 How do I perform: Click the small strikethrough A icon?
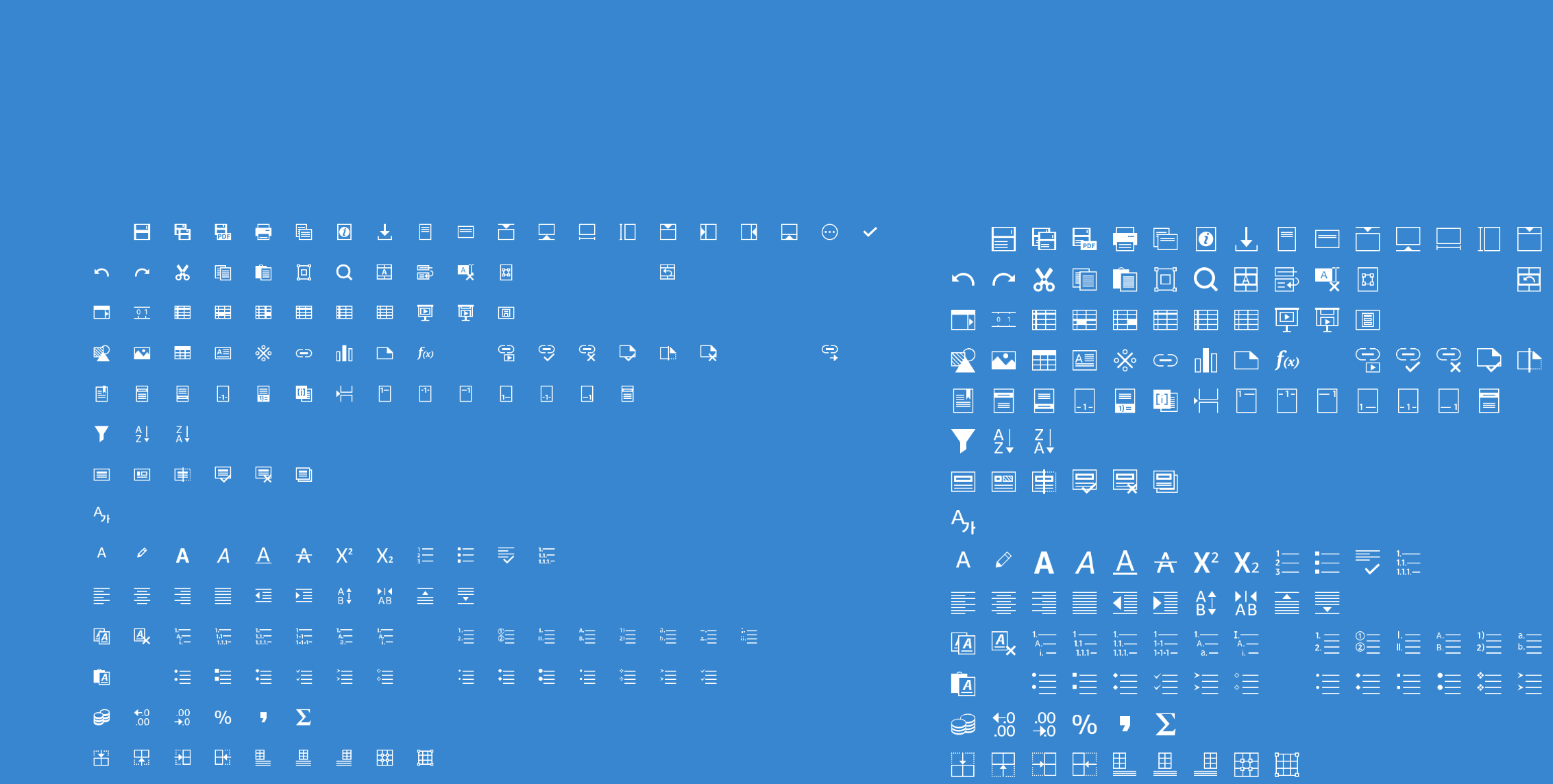coord(304,556)
